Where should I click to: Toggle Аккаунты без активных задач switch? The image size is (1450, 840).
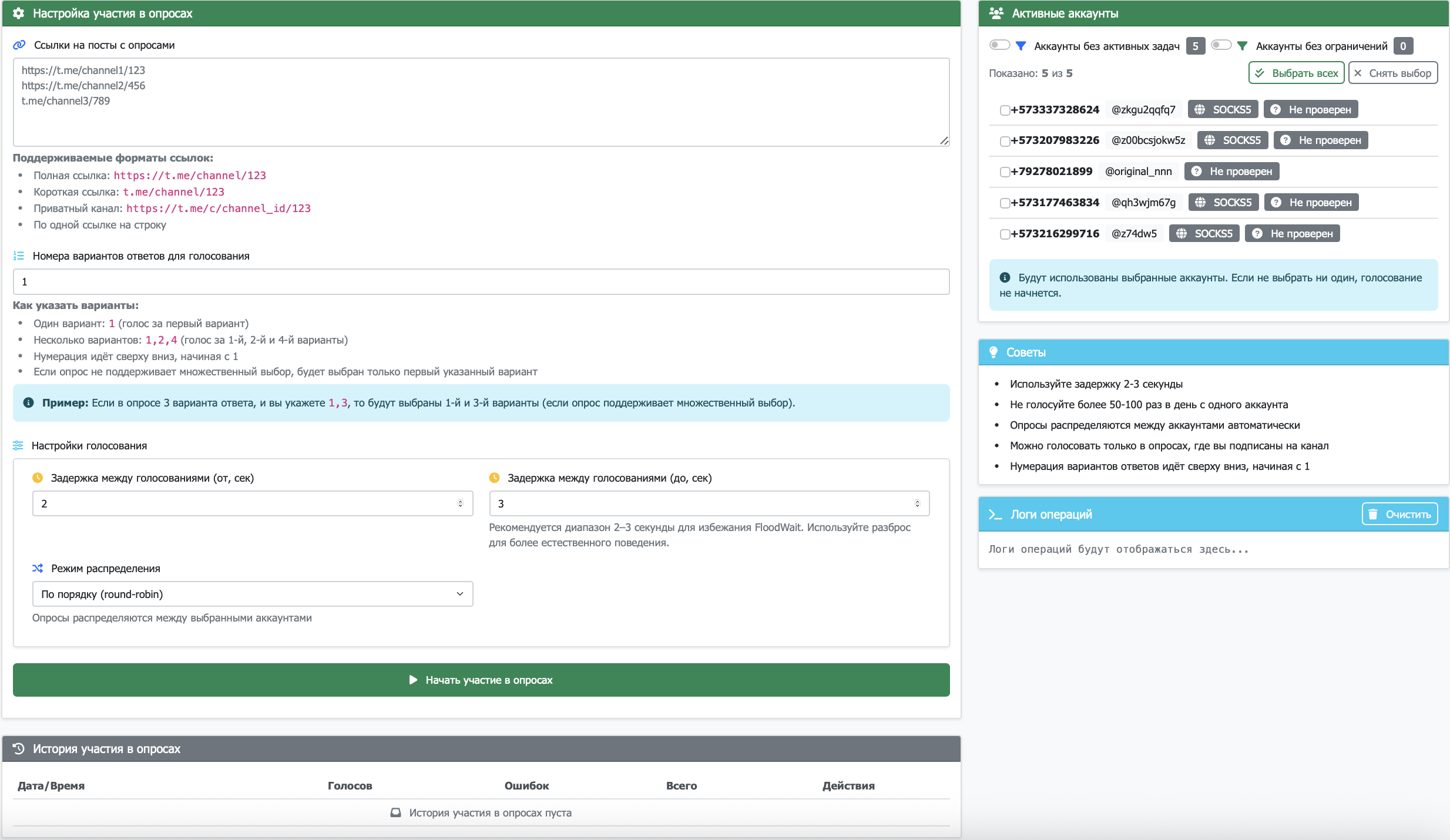999,45
